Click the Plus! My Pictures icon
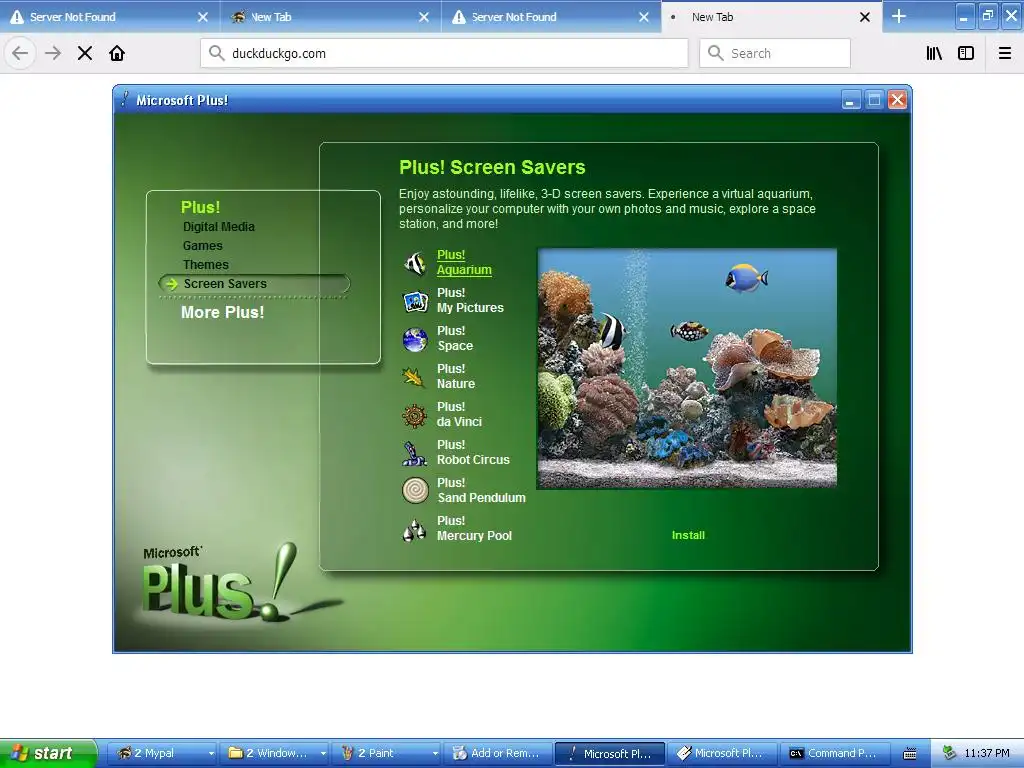Image resolution: width=1024 pixels, height=768 pixels. pos(415,301)
